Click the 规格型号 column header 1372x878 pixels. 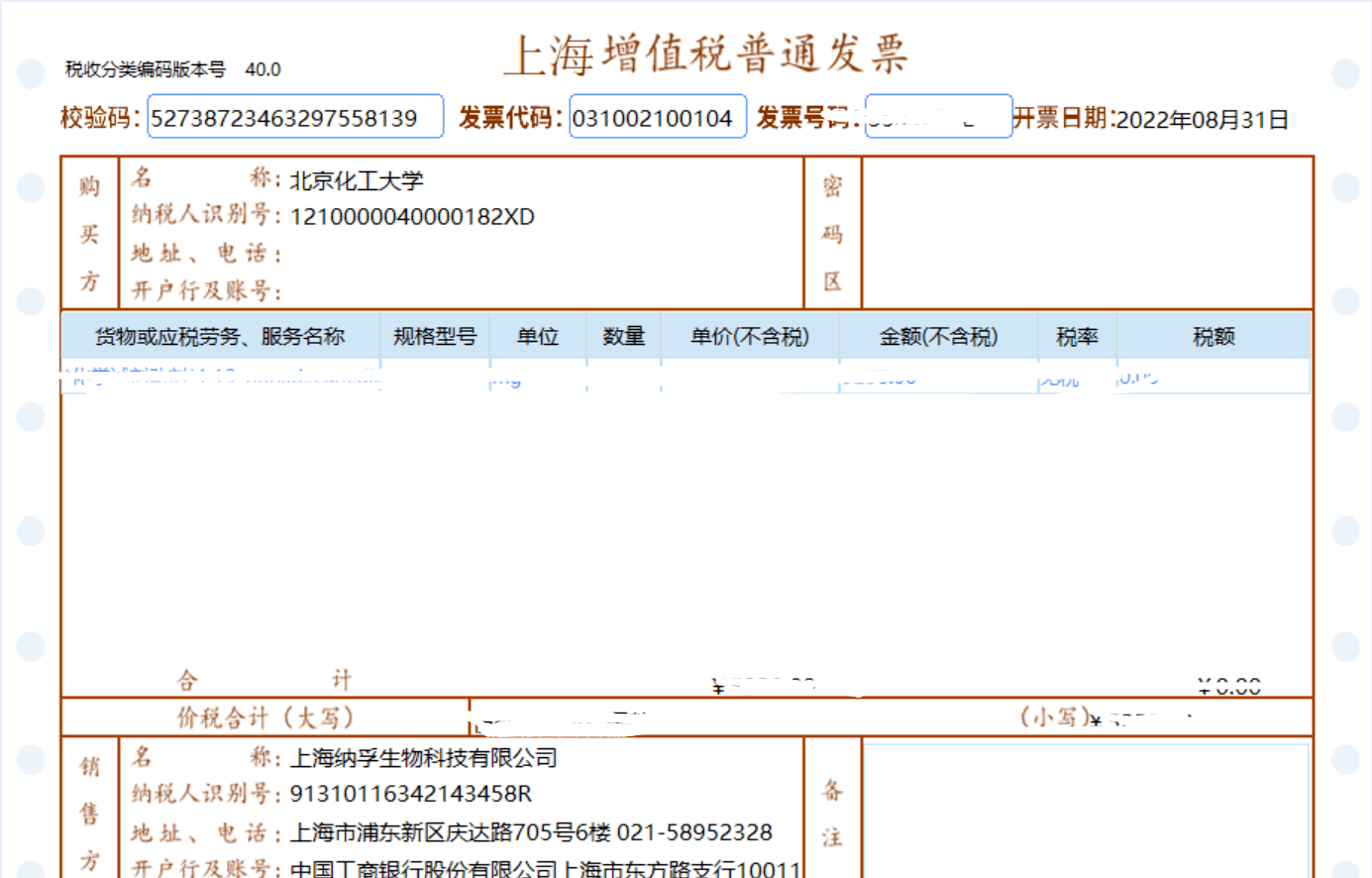coord(434,337)
